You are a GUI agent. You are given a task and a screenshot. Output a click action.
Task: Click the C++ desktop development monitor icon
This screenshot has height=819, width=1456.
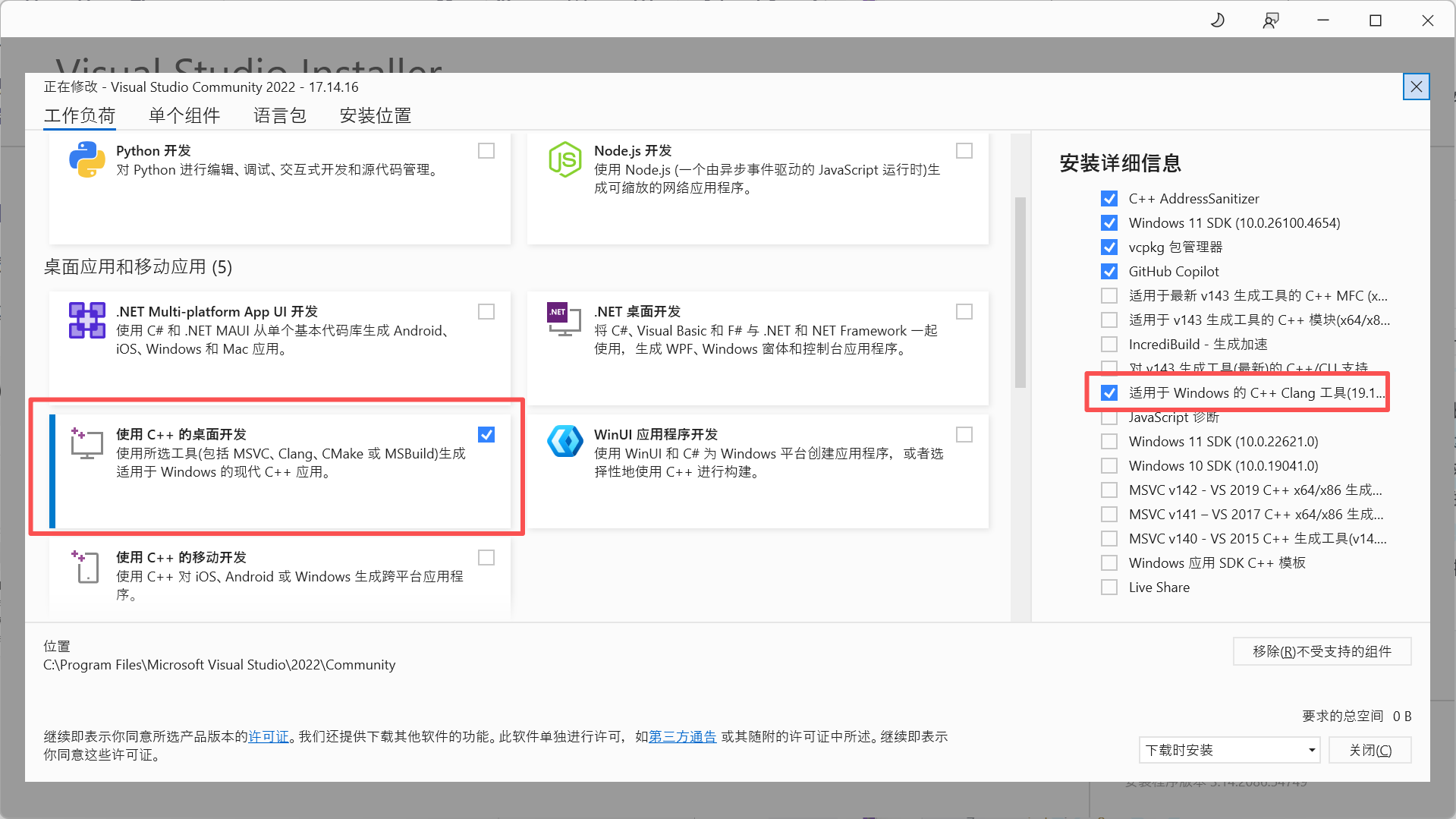click(x=86, y=443)
